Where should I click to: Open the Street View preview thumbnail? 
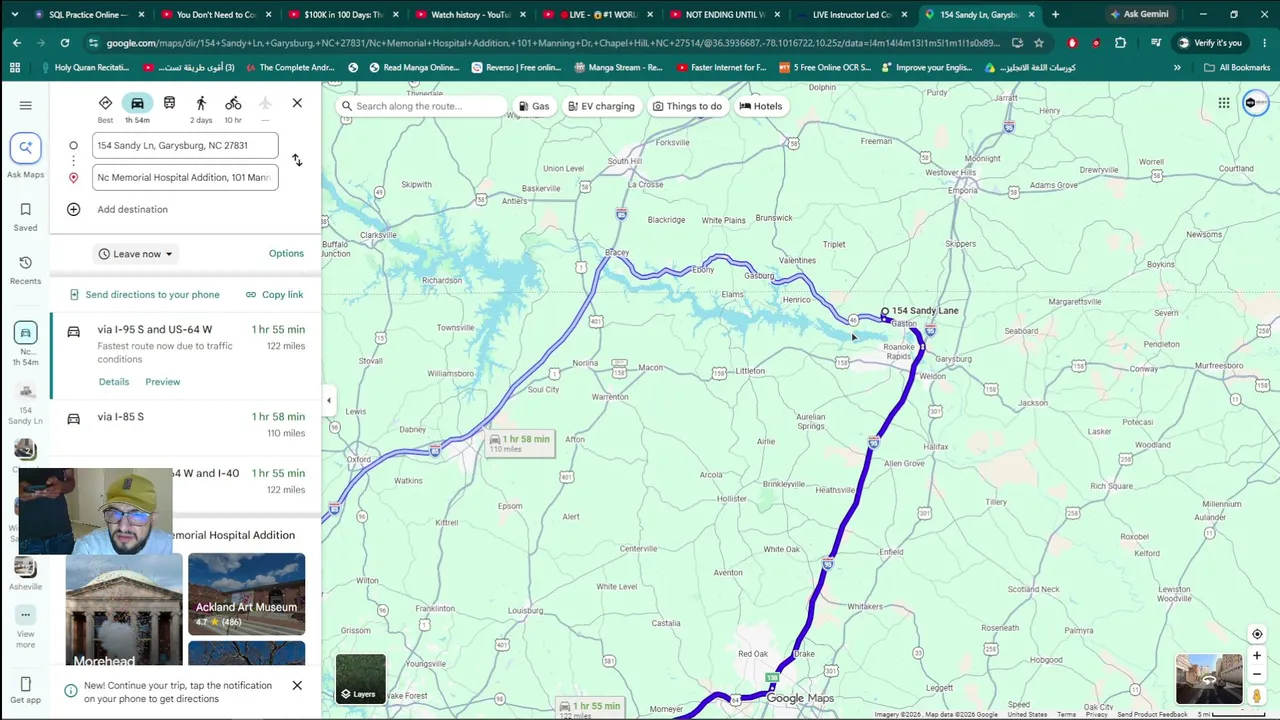click(1209, 679)
